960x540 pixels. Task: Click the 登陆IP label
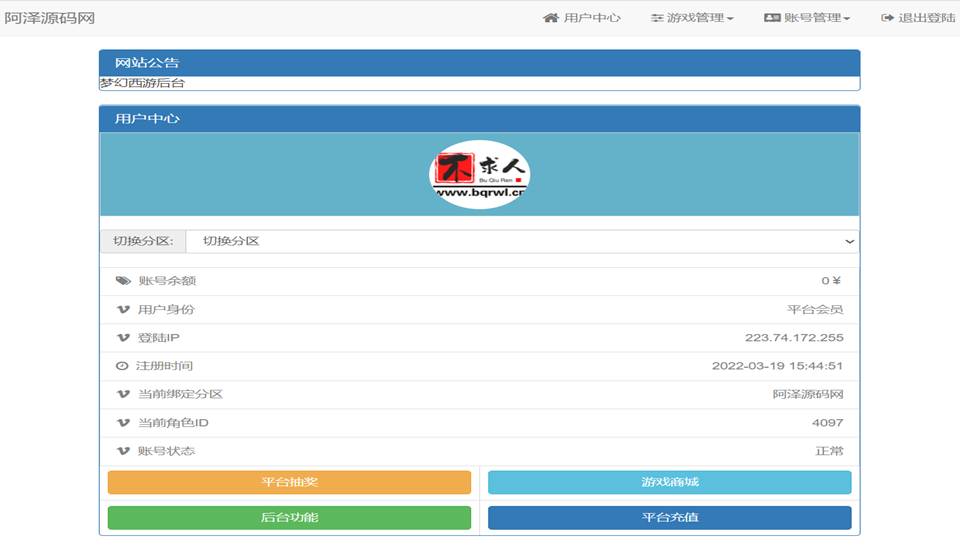click(159, 337)
